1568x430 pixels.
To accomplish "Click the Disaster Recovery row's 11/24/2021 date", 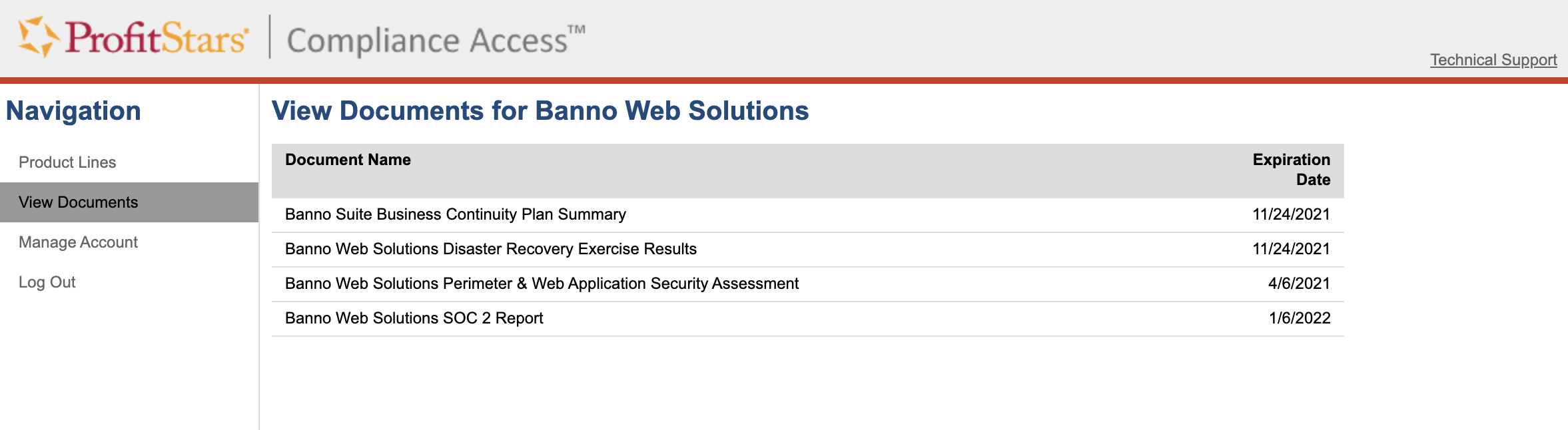I will tap(1291, 249).
